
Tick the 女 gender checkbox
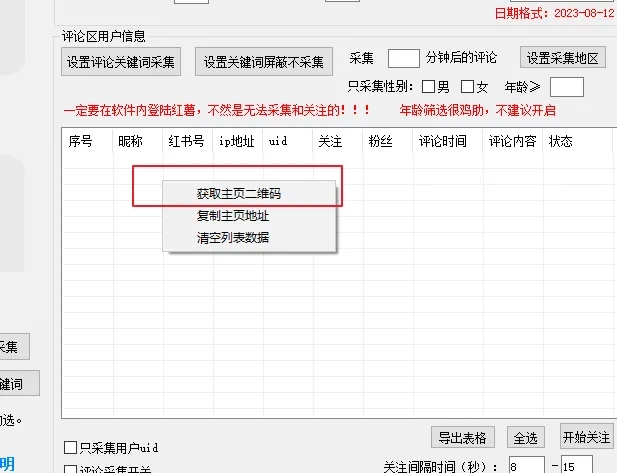point(467,87)
